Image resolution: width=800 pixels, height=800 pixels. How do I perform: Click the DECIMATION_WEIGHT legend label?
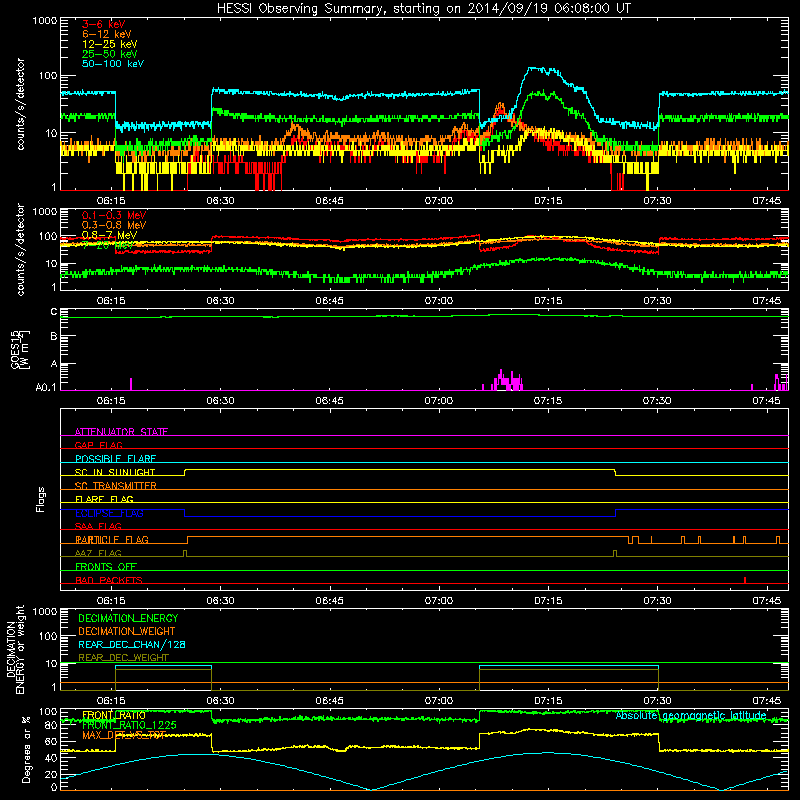[127, 631]
